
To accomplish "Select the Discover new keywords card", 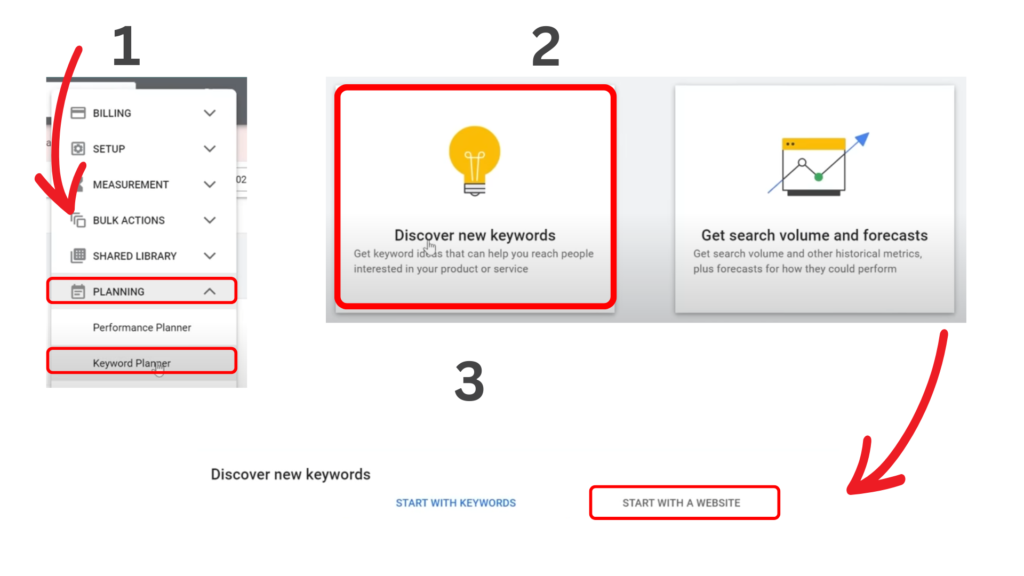I will click(474, 197).
